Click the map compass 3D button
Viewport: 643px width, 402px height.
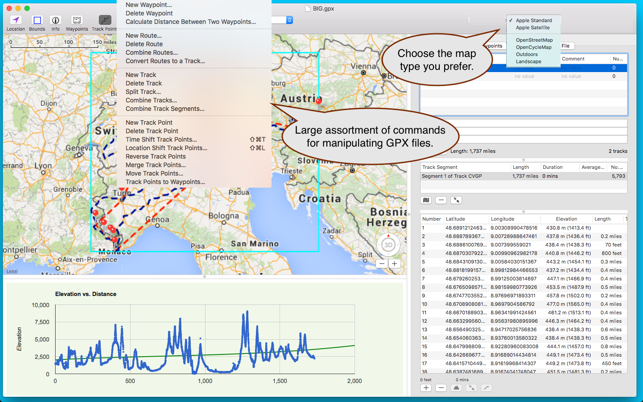(388, 244)
